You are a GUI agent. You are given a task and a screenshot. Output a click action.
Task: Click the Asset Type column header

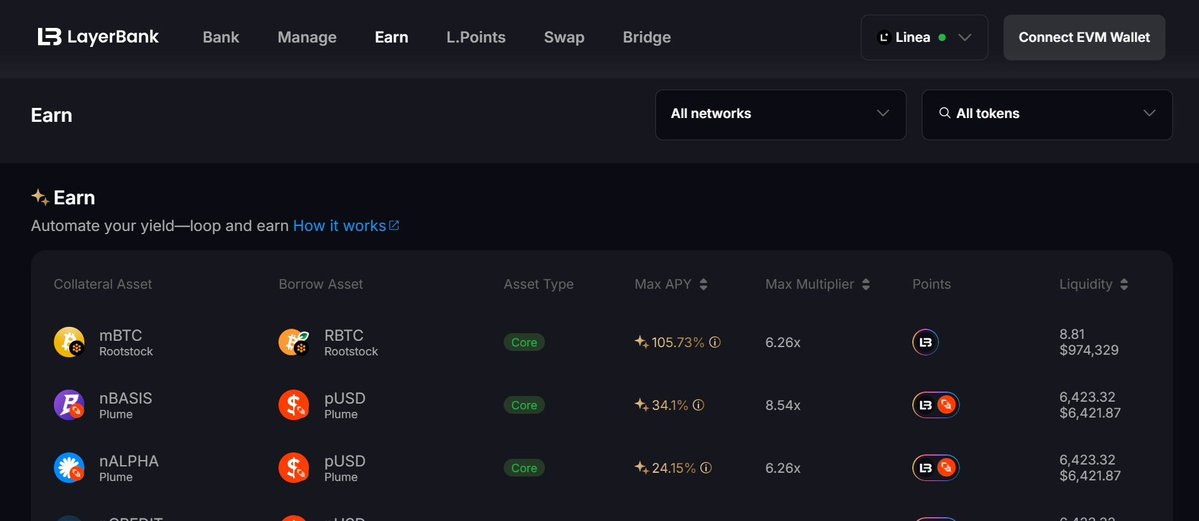point(538,284)
